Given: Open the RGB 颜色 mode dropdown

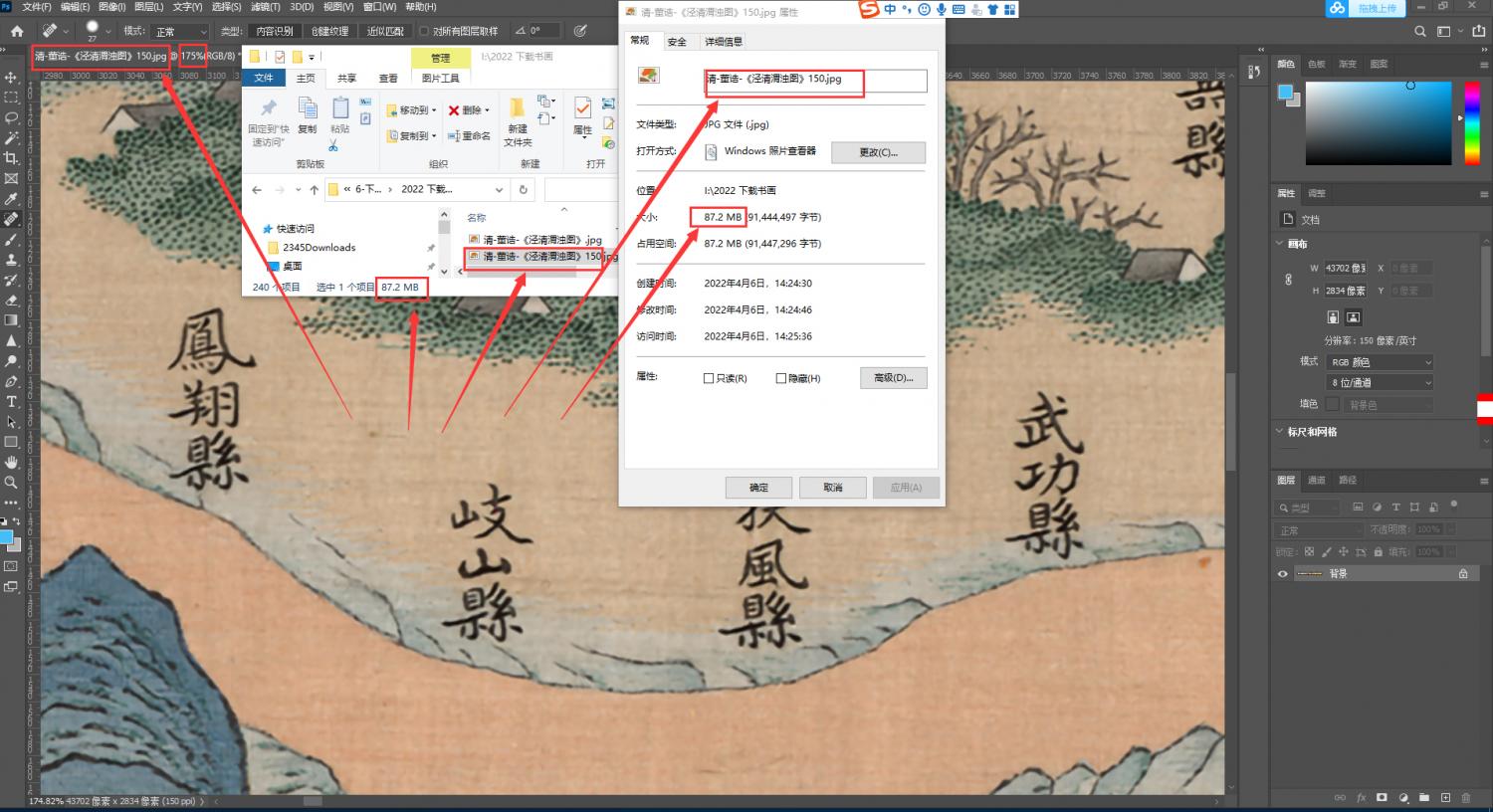Looking at the screenshot, I should pos(1381,362).
